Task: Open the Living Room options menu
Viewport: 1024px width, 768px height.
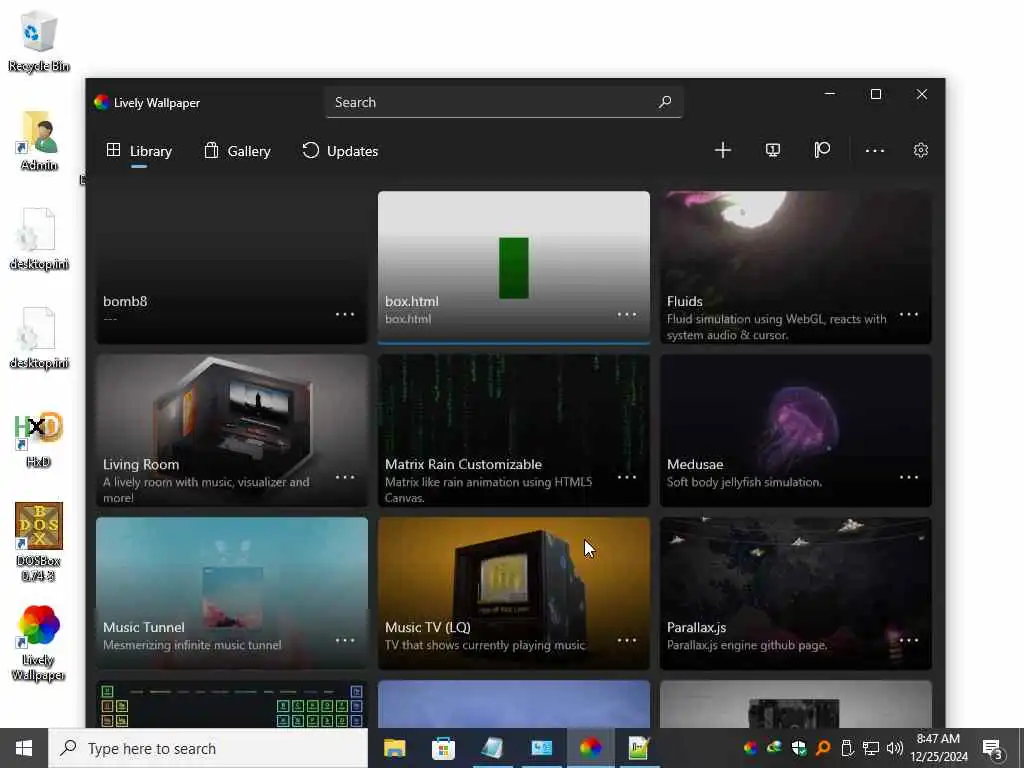Action: (x=345, y=477)
